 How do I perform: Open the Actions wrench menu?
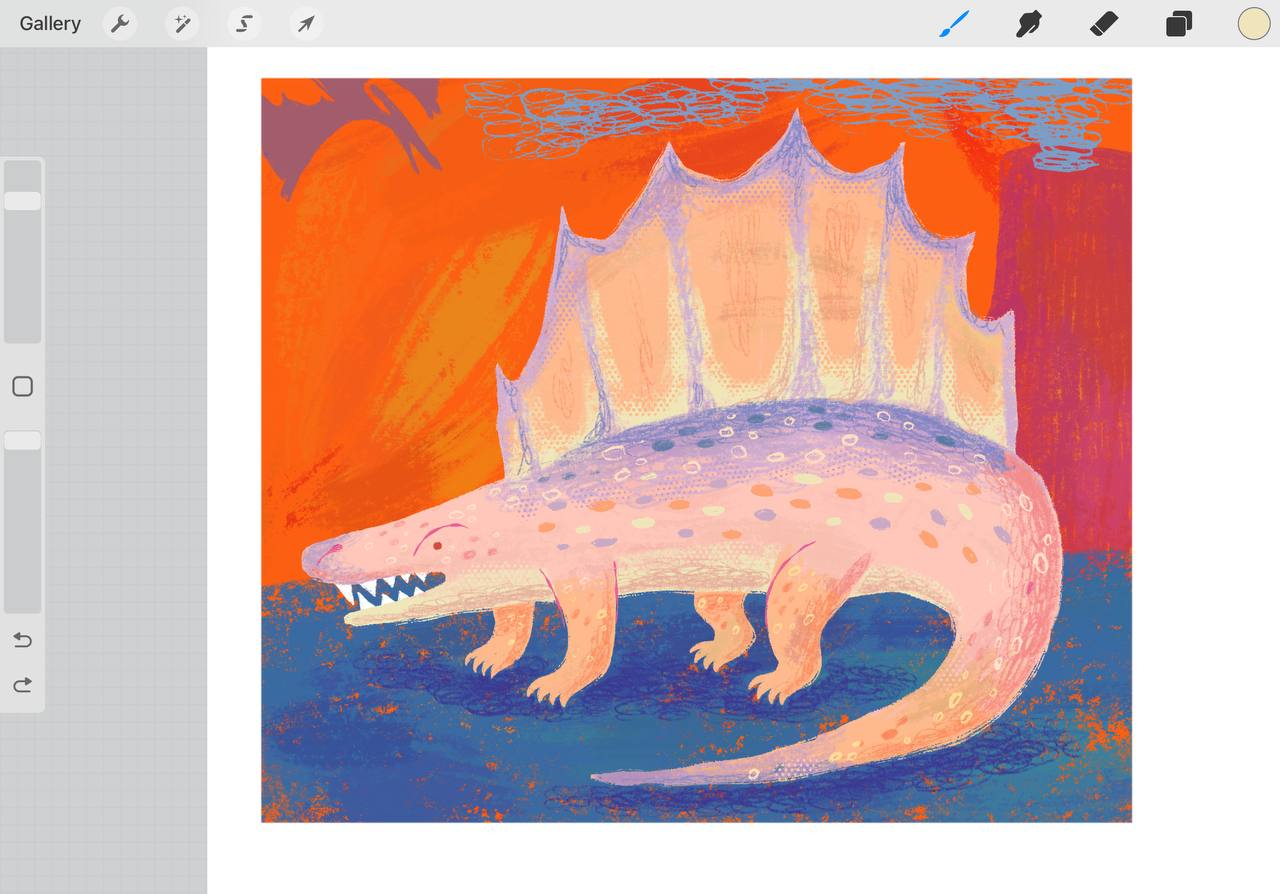tap(120, 24)
